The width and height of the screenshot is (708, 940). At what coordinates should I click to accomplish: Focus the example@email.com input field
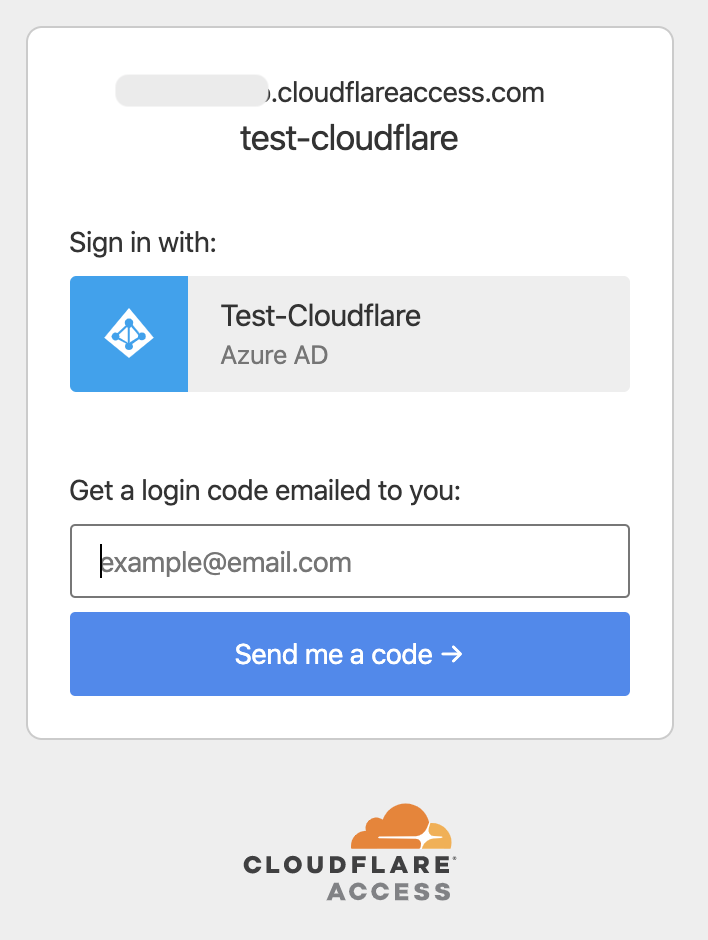pyautogui.click(x=350, y=562)
